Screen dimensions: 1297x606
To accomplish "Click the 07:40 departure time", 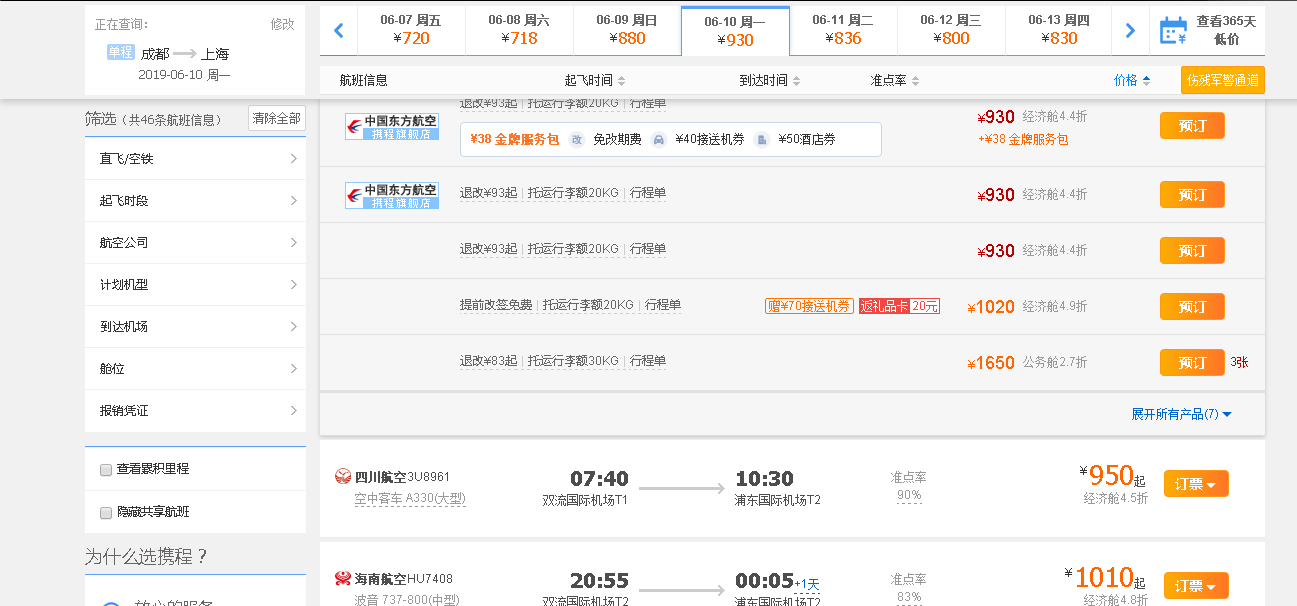I will (x=599, y=479).
